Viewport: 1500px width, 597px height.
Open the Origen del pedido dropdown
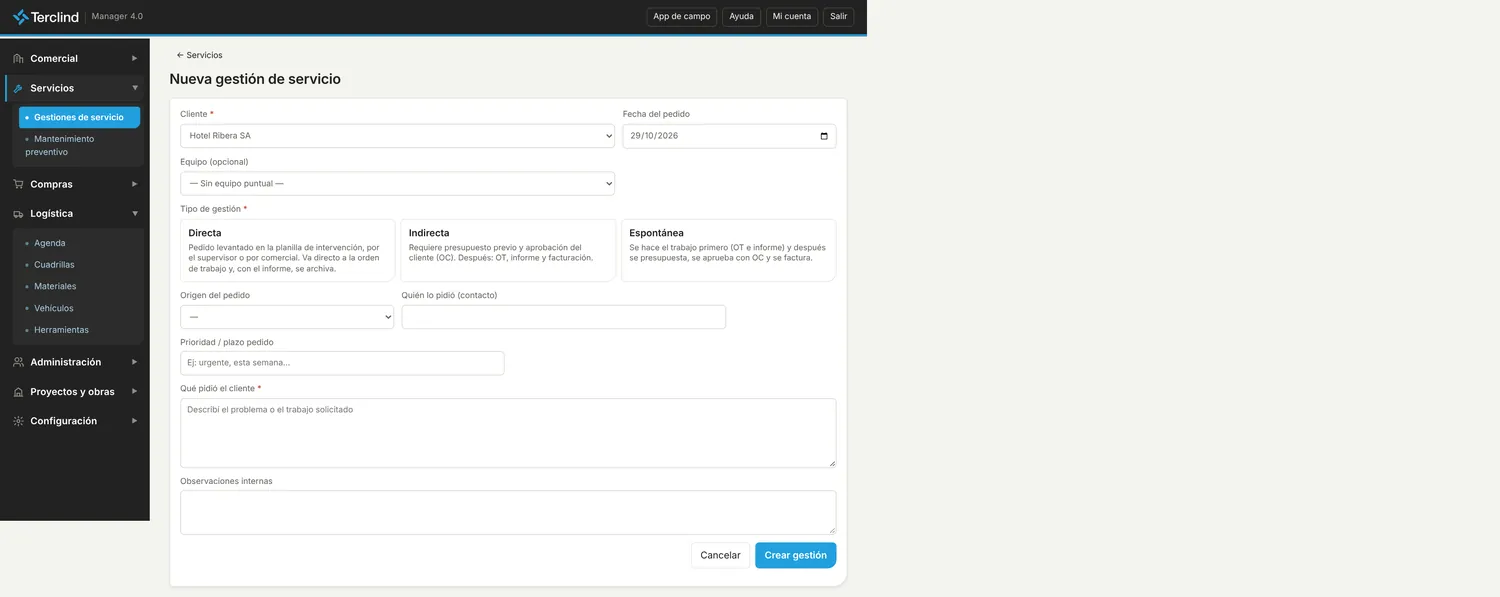(288, 317)
